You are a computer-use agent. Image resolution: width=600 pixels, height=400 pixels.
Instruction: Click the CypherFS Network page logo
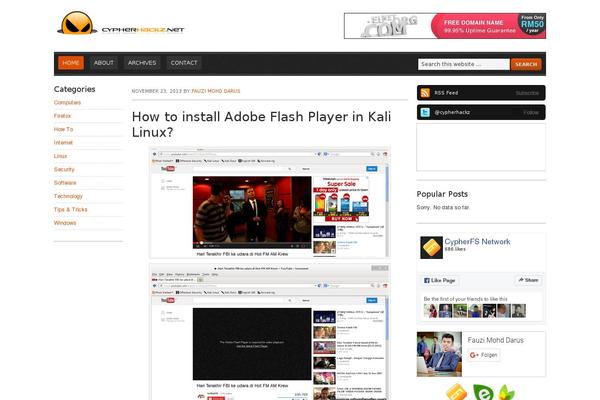(431, 247)
